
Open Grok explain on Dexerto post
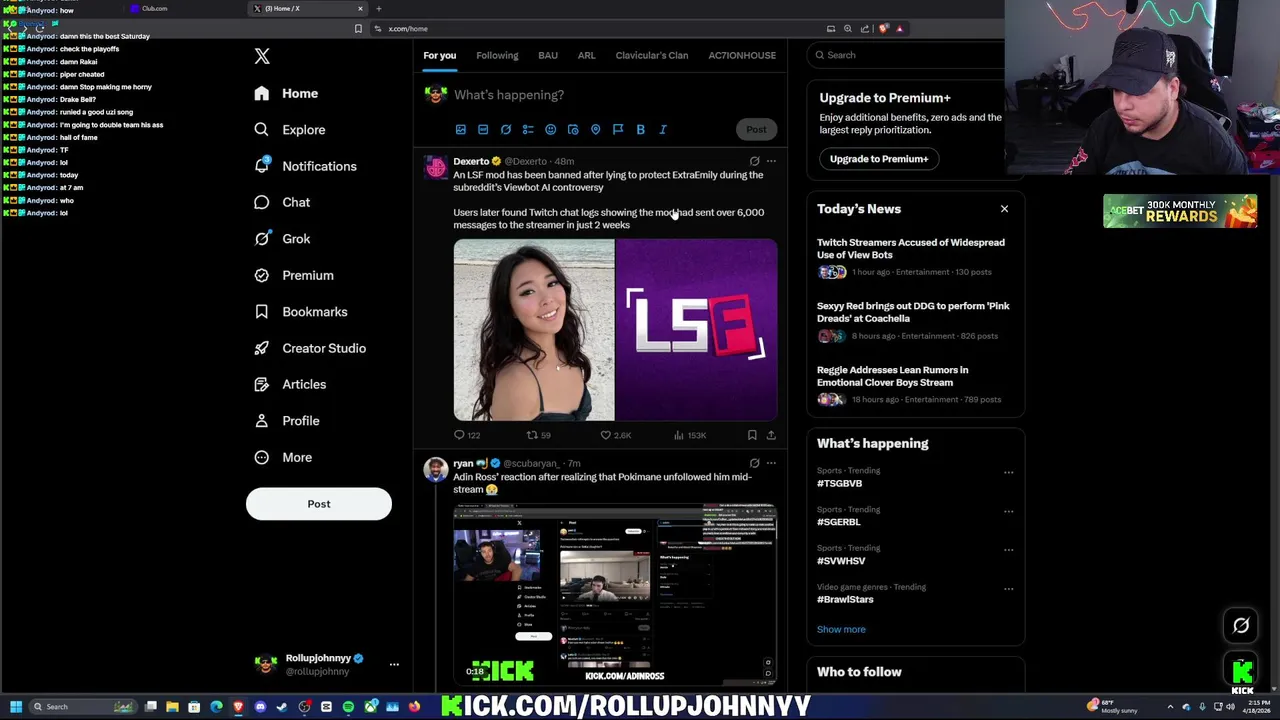(x=755, y=161)
